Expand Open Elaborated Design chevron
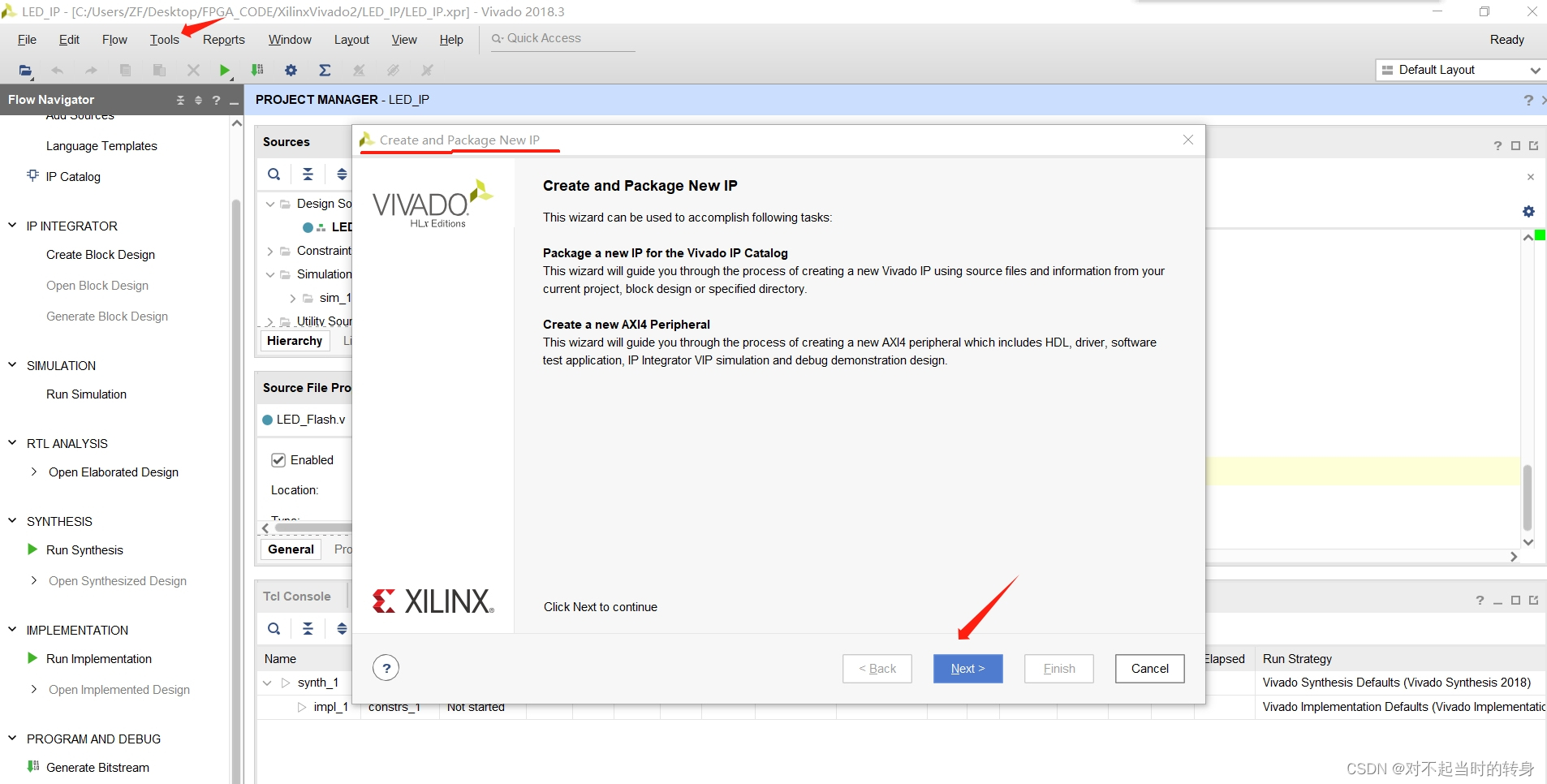This screenshot has width=1547, height=784. (33, 472)
